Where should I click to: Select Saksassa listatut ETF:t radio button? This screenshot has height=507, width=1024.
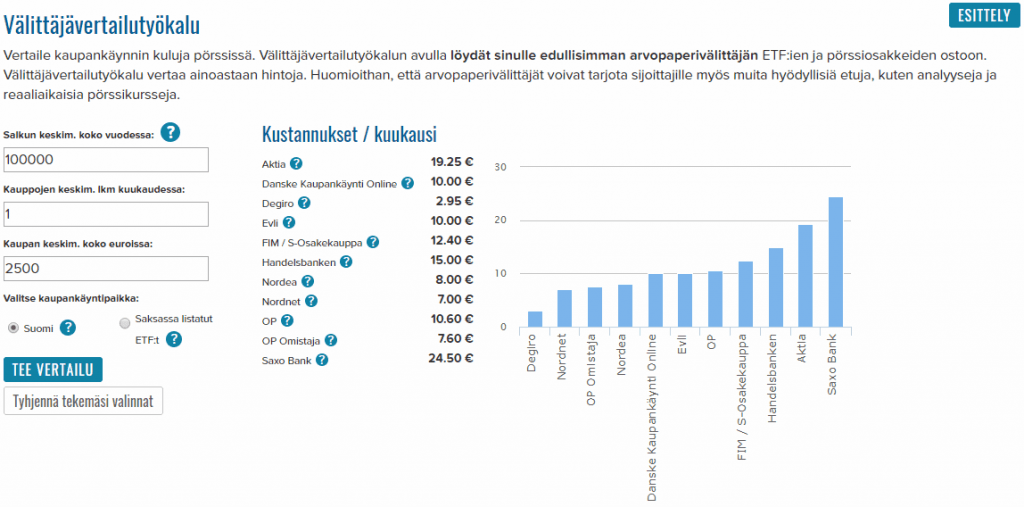click(125, 323)
